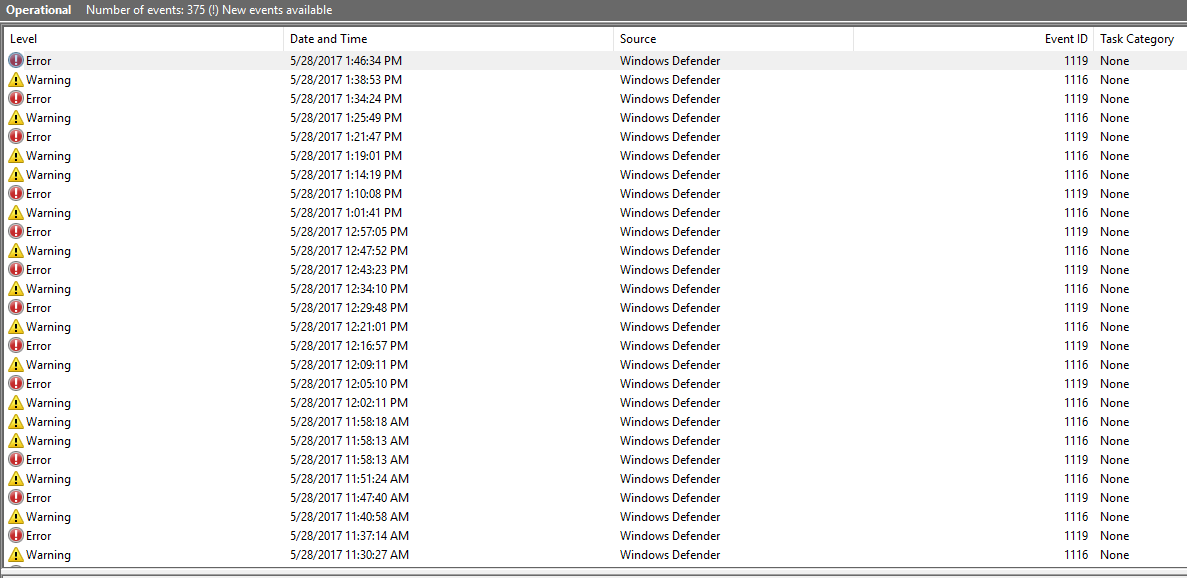
Task: Click Error level text in 11:37:14 AM row
Action: [x=39, y=536]
